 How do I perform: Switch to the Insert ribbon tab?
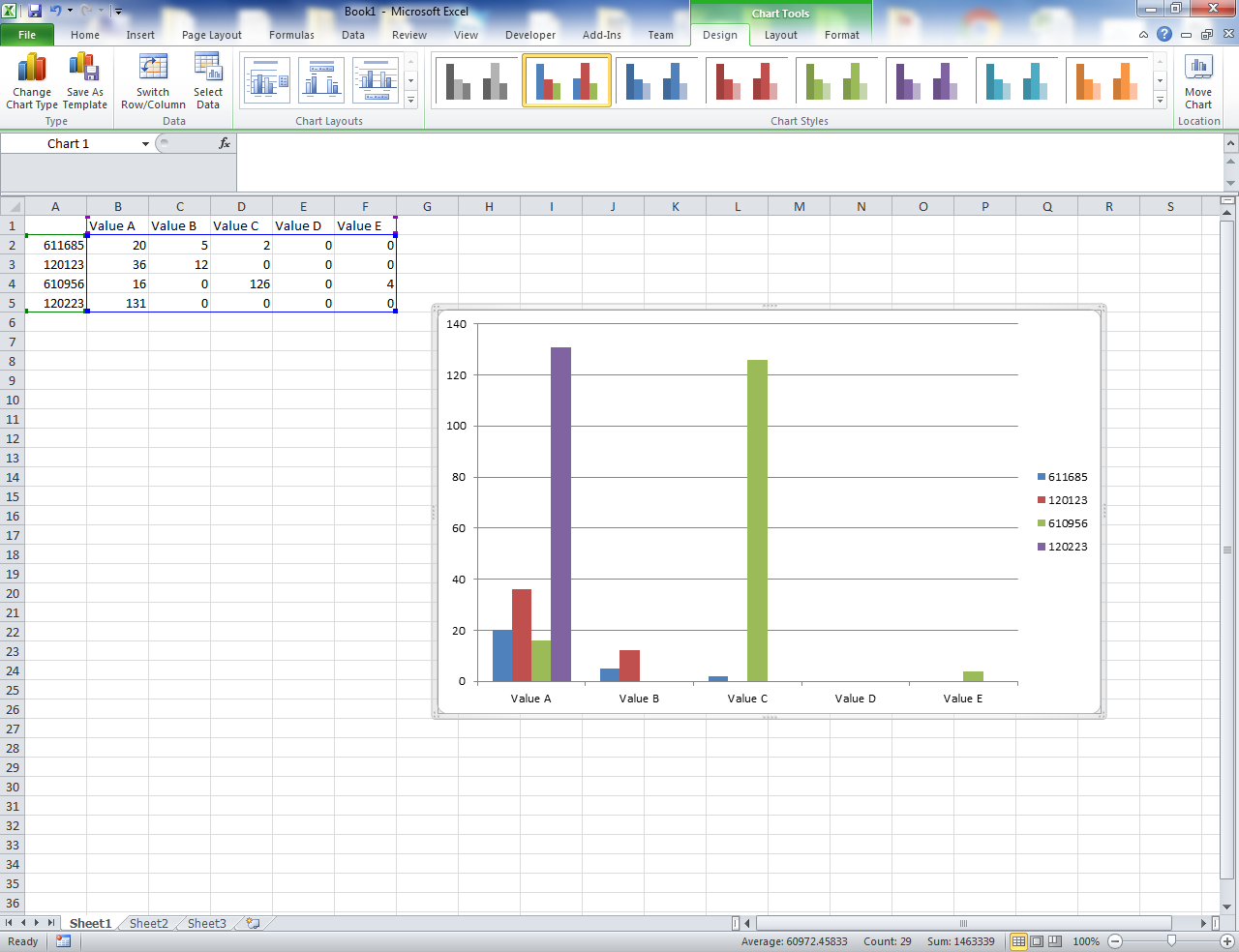coord(140,35)
